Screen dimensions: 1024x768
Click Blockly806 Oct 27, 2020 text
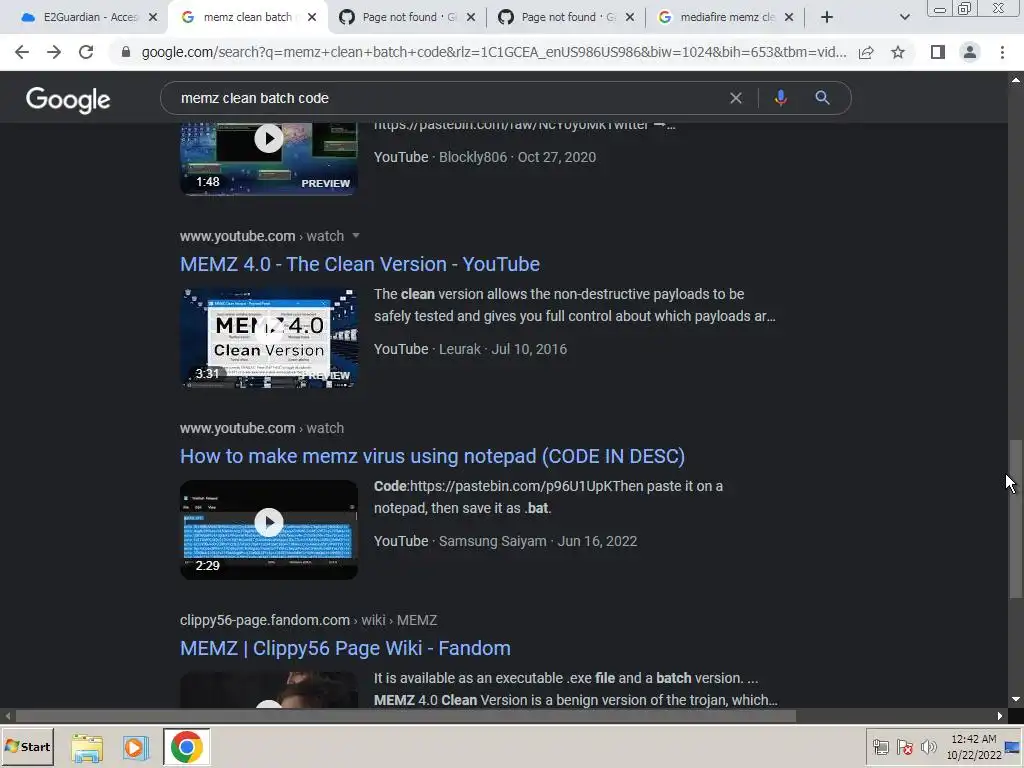517,157
